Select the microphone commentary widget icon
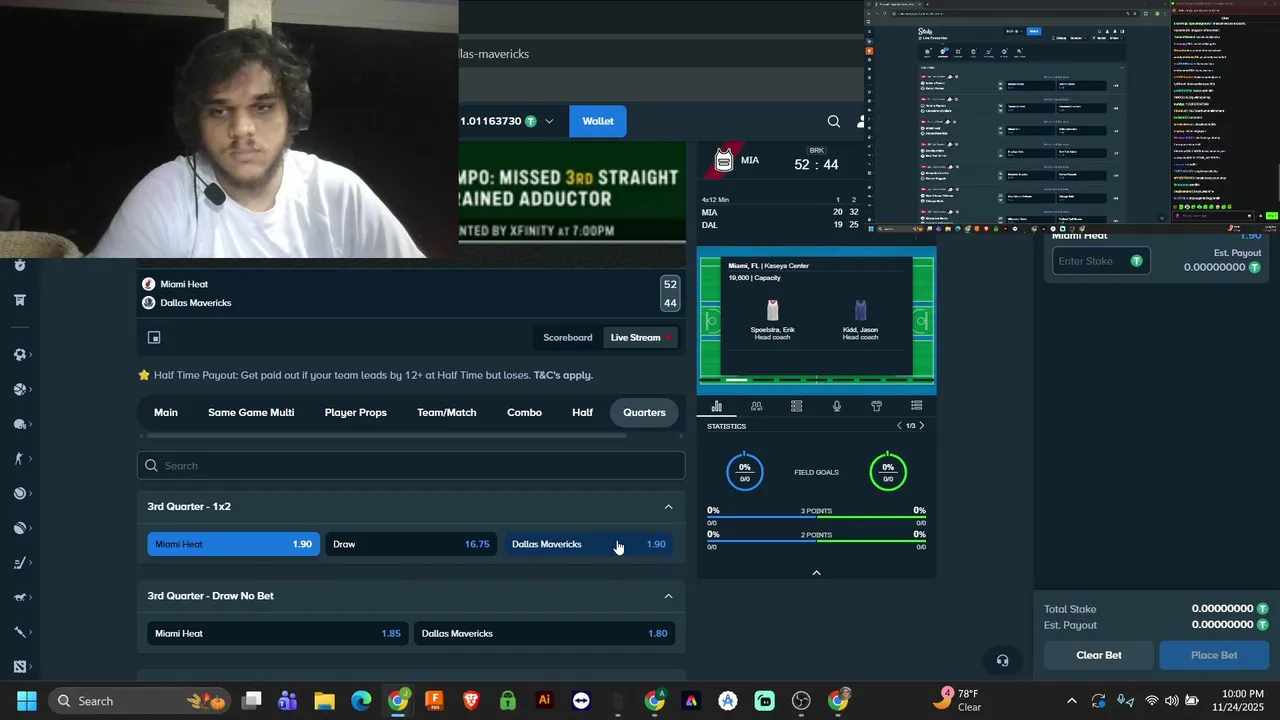 [836, 406]
